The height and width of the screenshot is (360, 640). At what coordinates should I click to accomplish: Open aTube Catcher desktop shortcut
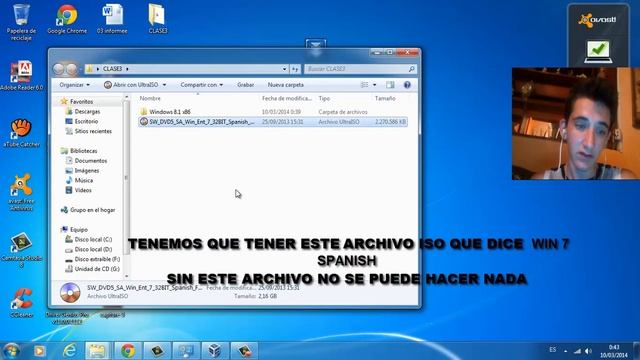point(22,133)
